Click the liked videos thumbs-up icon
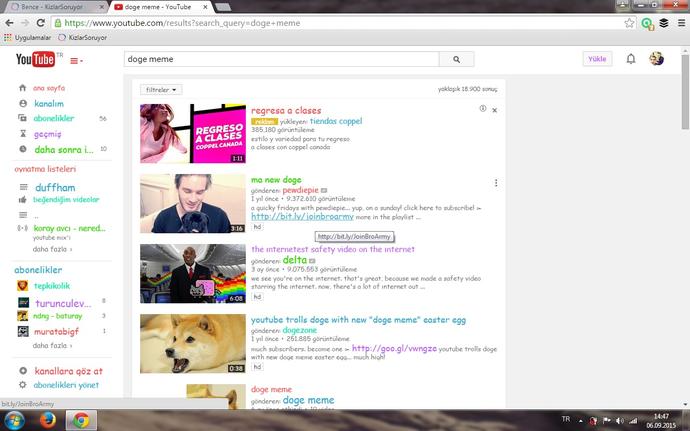690x431 pixels. tap(23, 200)
